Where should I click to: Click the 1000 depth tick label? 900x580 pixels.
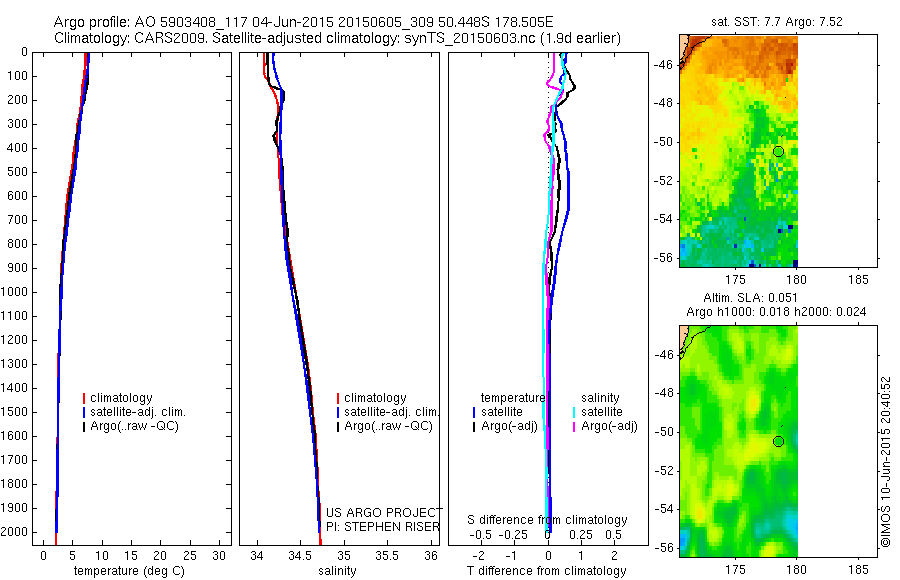[x=14, y=292]
